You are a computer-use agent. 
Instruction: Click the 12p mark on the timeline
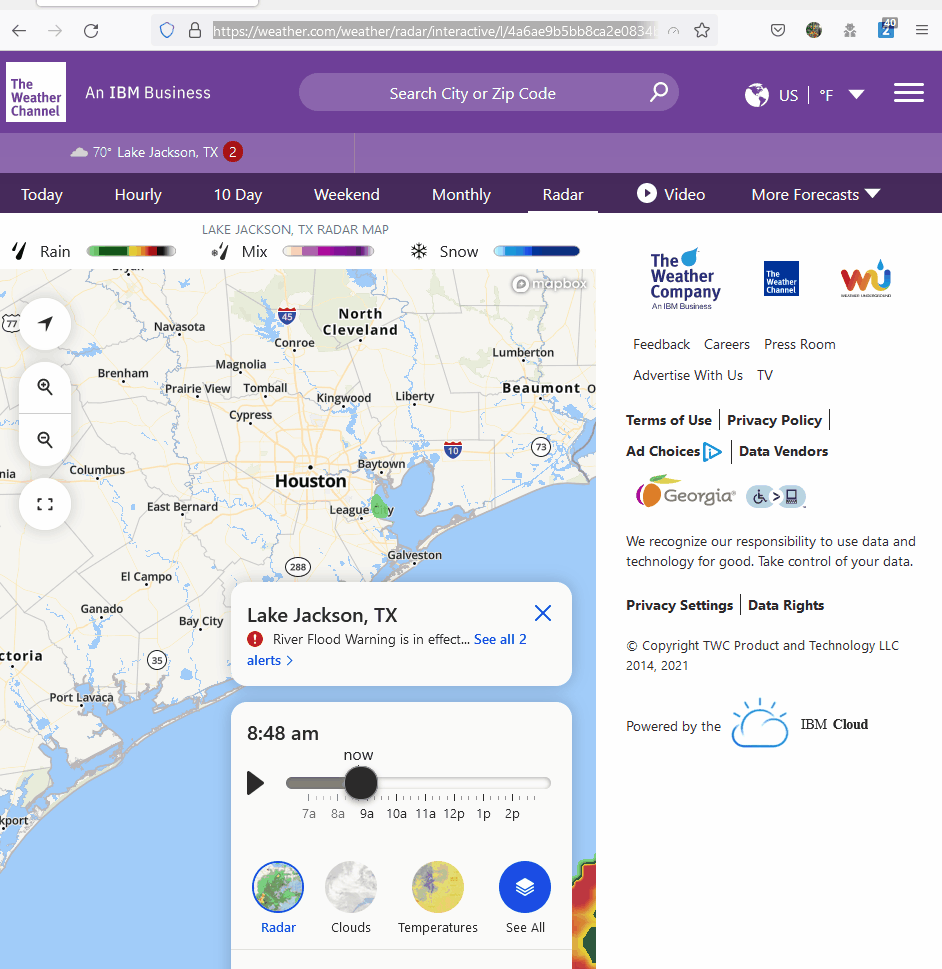(x=454, y=813)
